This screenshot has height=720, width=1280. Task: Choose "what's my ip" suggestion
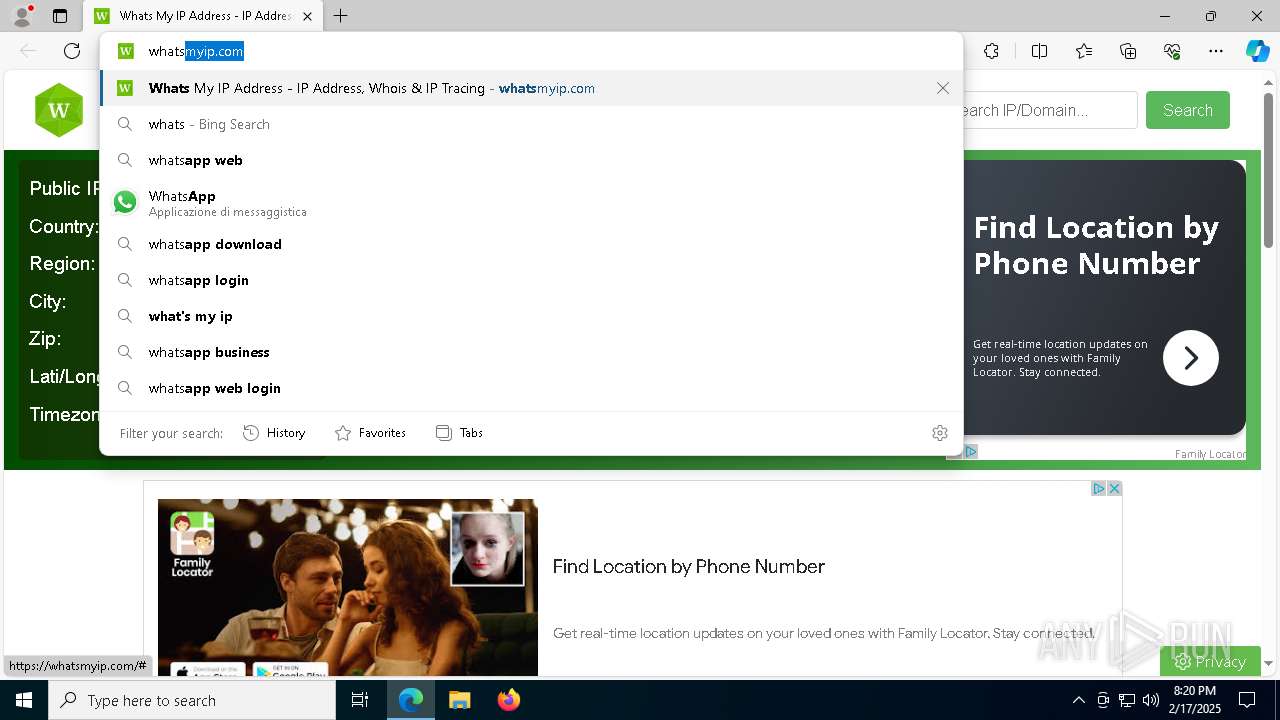(x=531, y=316)
